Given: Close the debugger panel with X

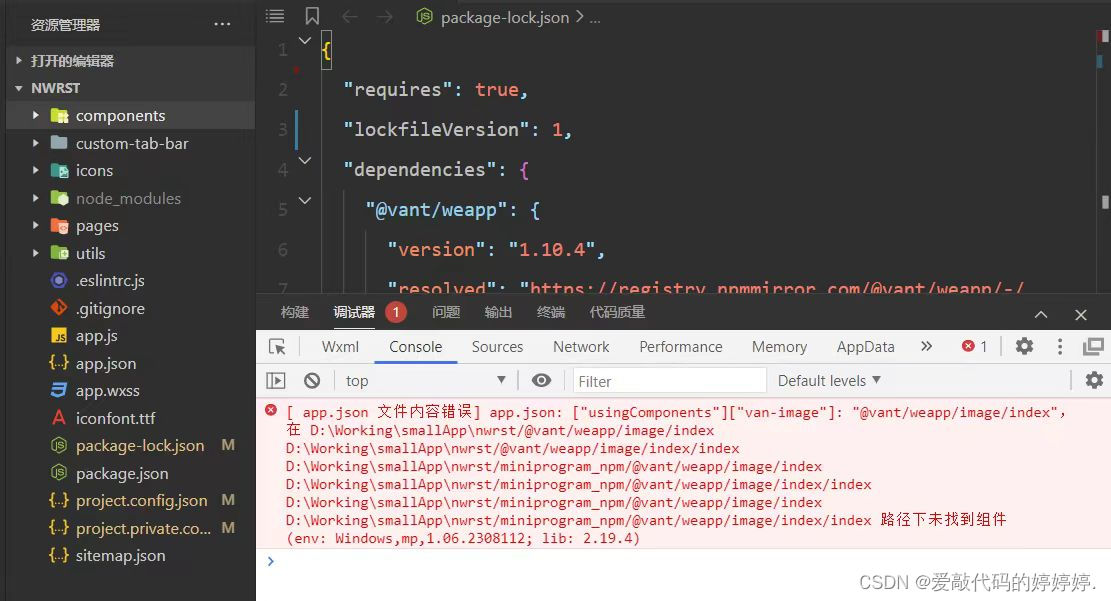Looking at the screenshot, I should pyautogui.click(x=1081, y=315).
